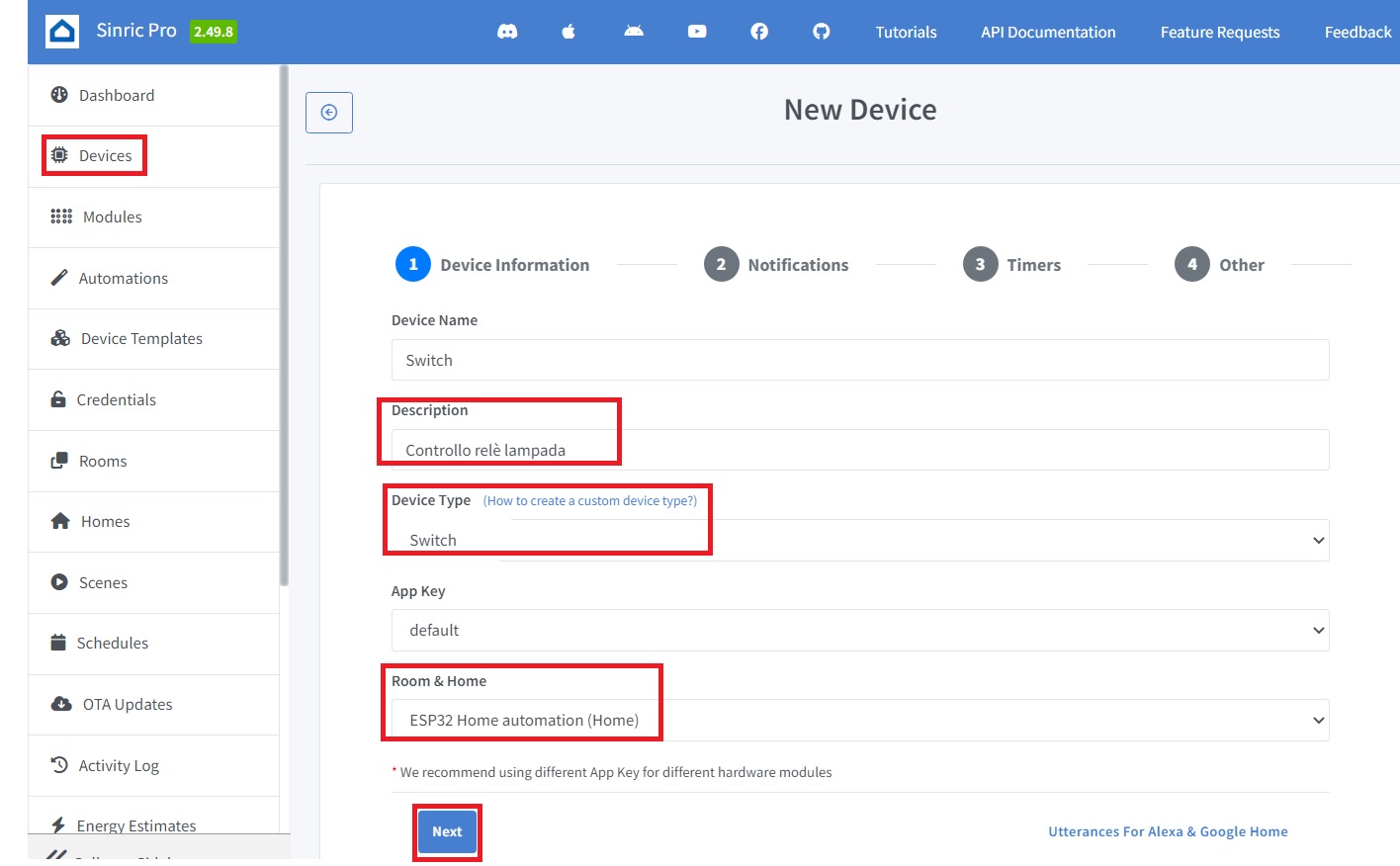Go to Automations in the sidebar
1400x866 pixels.
pyautogui.click(x=123, y=279)
